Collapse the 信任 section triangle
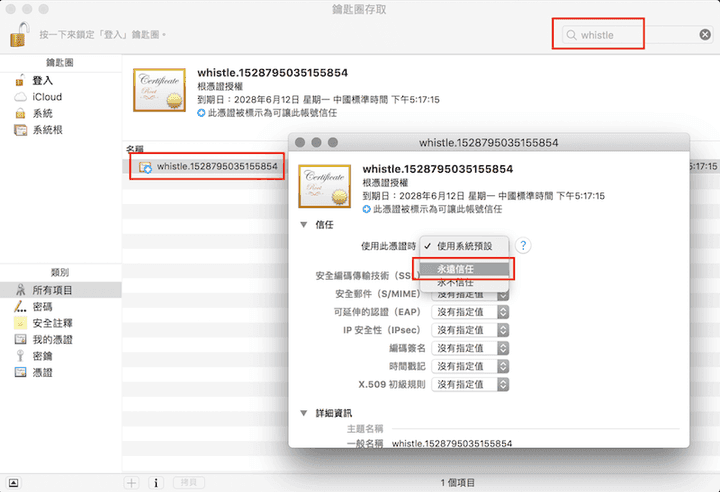 (x=304, y=225)
